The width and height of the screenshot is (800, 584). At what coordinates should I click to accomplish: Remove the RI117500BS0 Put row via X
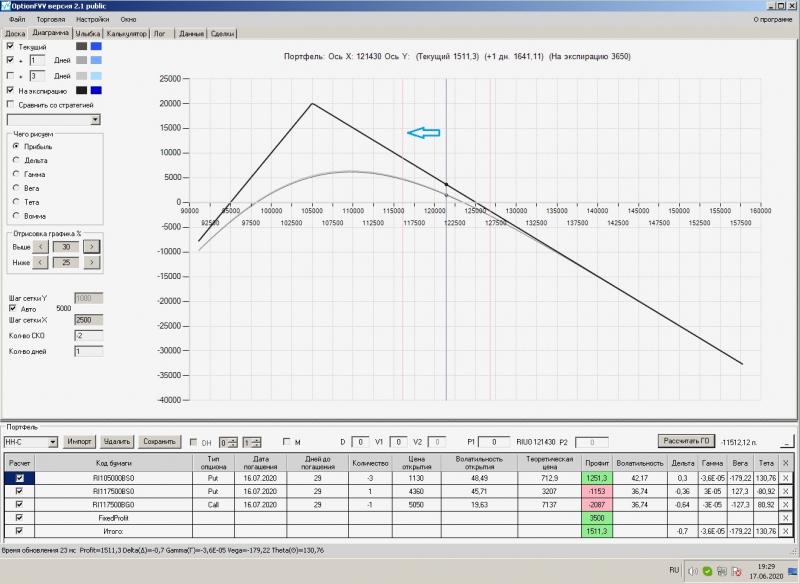(x=785, y=491)
